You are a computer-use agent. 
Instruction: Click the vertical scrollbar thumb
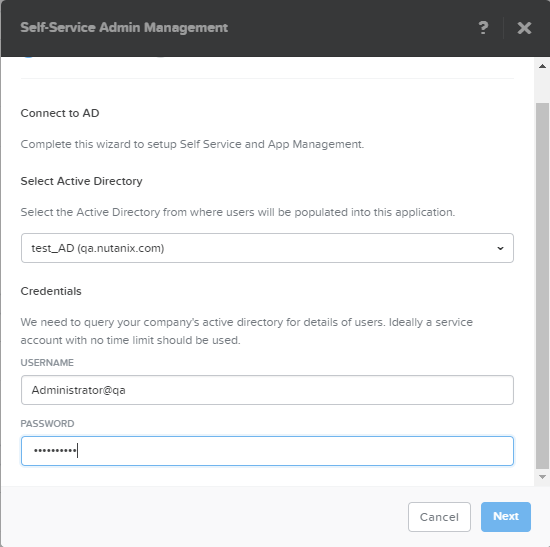[542, 286]
